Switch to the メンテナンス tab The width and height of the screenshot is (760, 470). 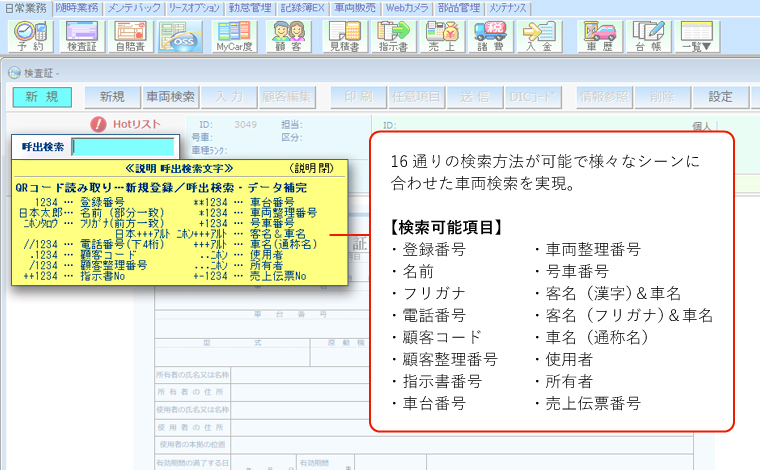click(x=507, y=8)
